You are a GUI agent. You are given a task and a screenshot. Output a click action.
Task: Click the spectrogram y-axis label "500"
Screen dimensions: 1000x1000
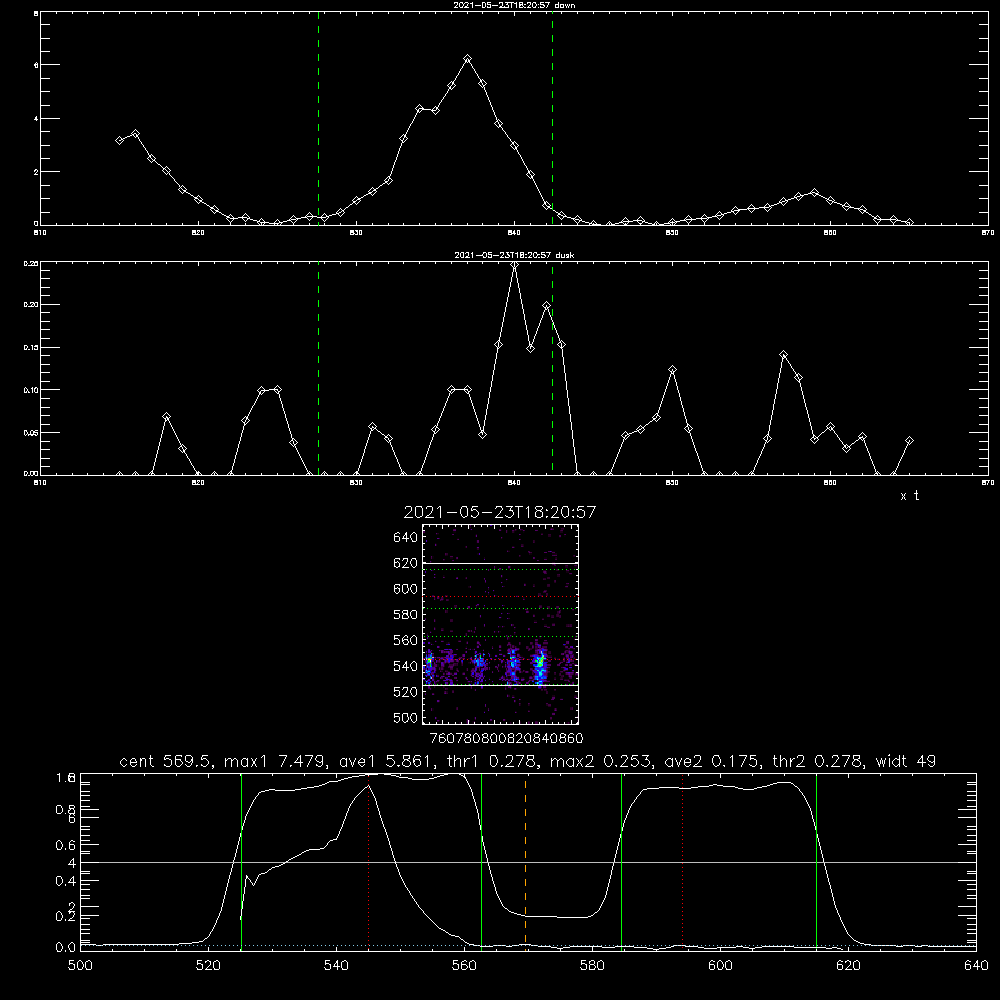coord(406,718)
